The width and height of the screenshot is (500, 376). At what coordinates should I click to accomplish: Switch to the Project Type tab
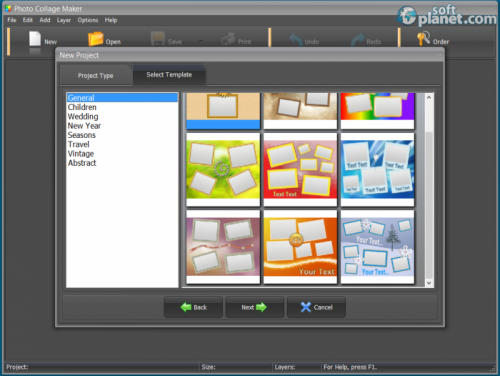click(95, 76)
